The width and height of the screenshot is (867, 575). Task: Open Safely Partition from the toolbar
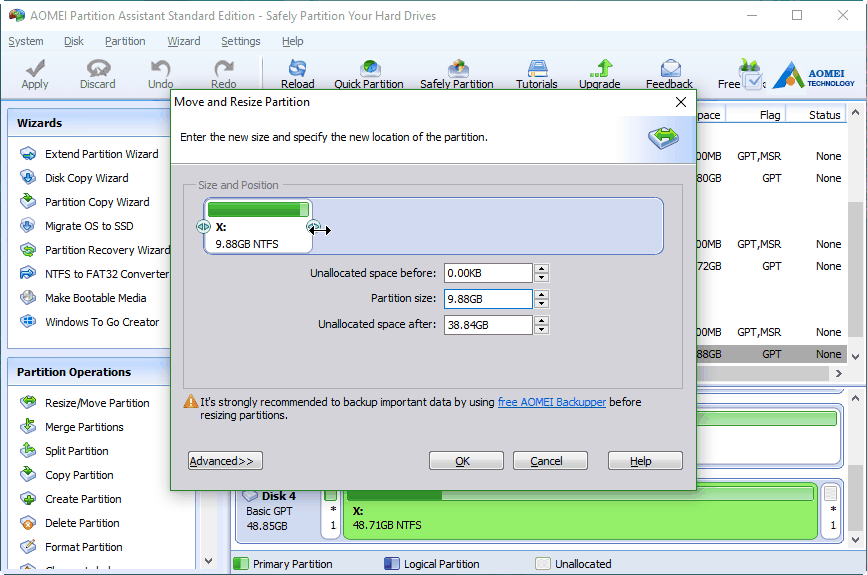click(457, 74)
